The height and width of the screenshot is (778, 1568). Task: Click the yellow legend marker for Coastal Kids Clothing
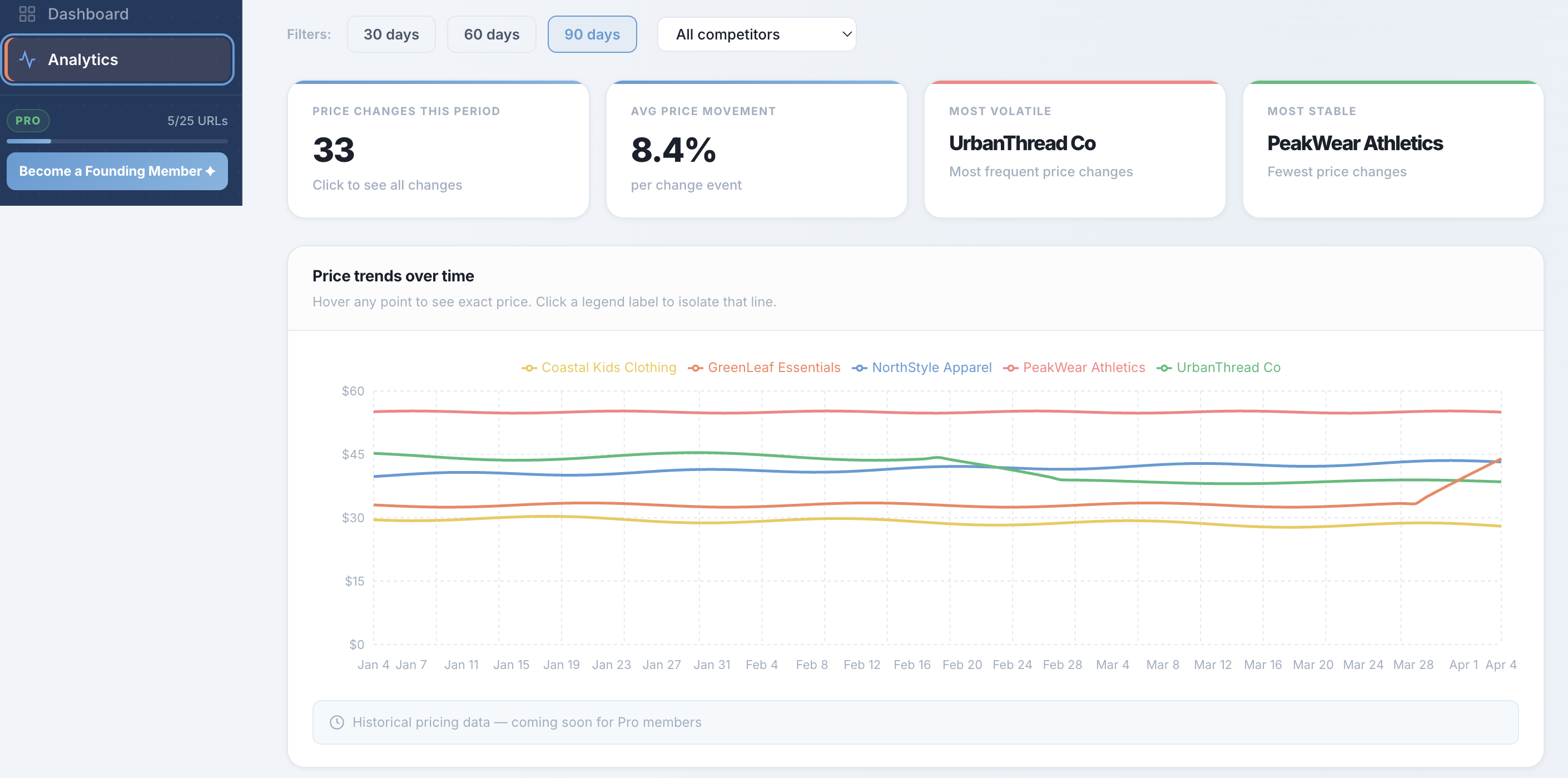529,368
